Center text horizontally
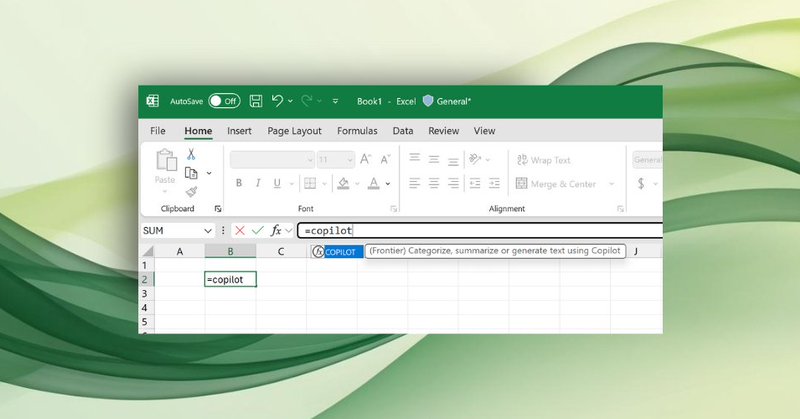 [434, 183]
